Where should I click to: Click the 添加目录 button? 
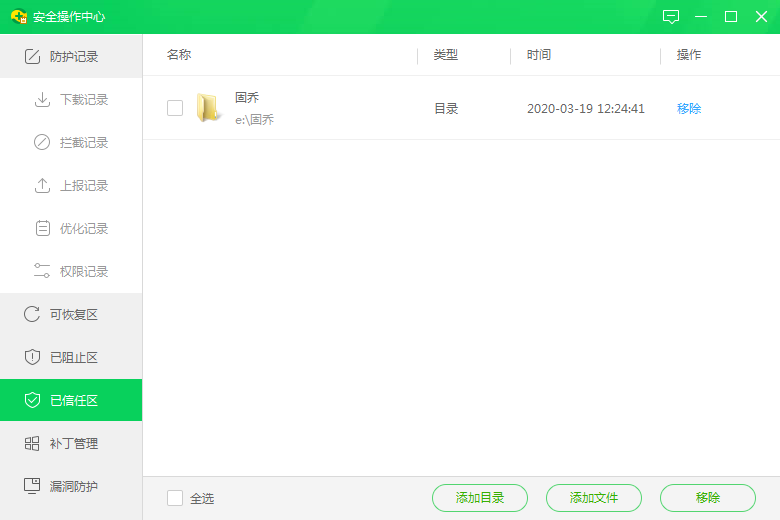[480, 498]
